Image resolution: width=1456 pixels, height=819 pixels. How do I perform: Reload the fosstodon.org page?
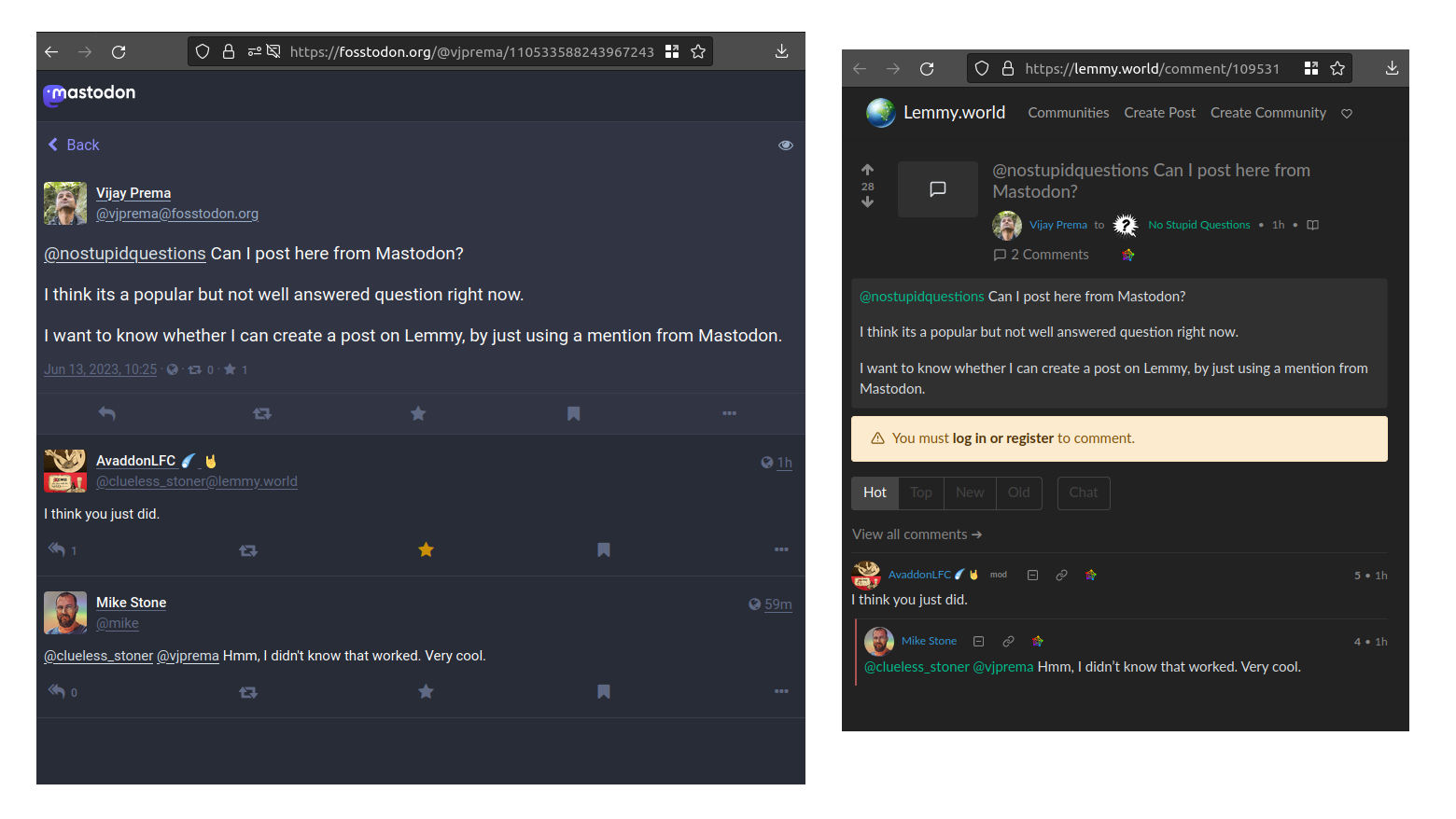[119, 52]
